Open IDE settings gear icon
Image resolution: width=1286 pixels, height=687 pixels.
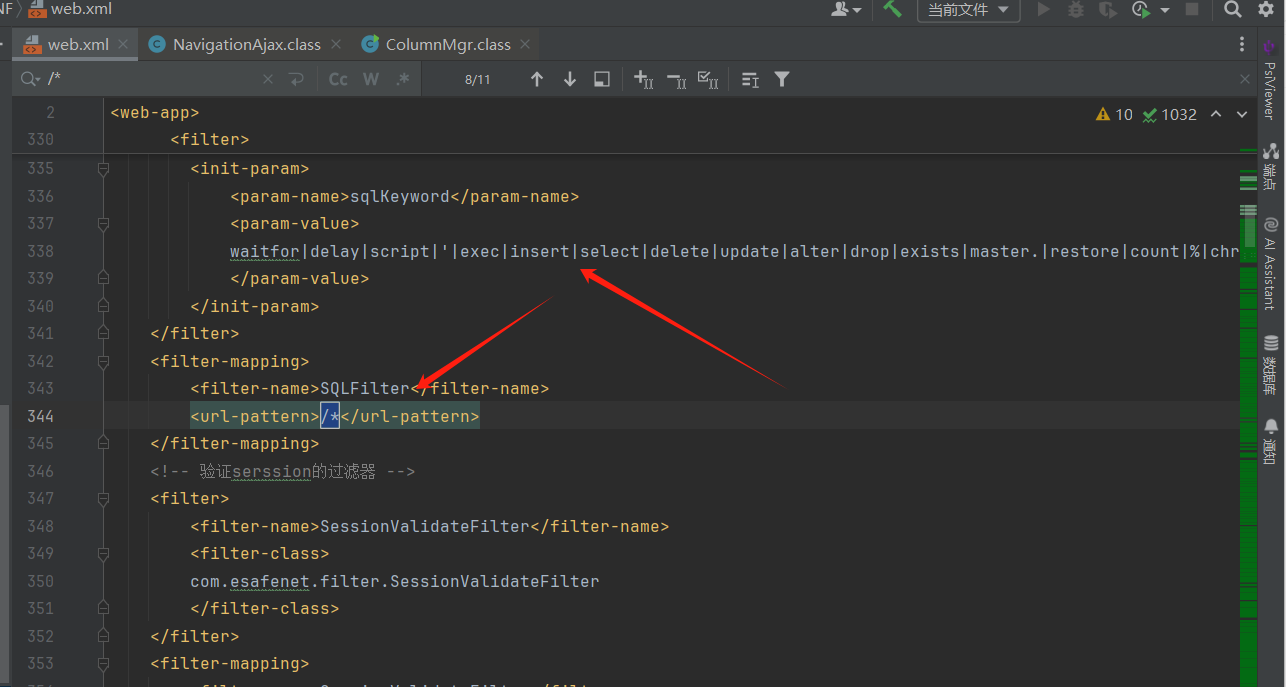(x=1266, y=9)
